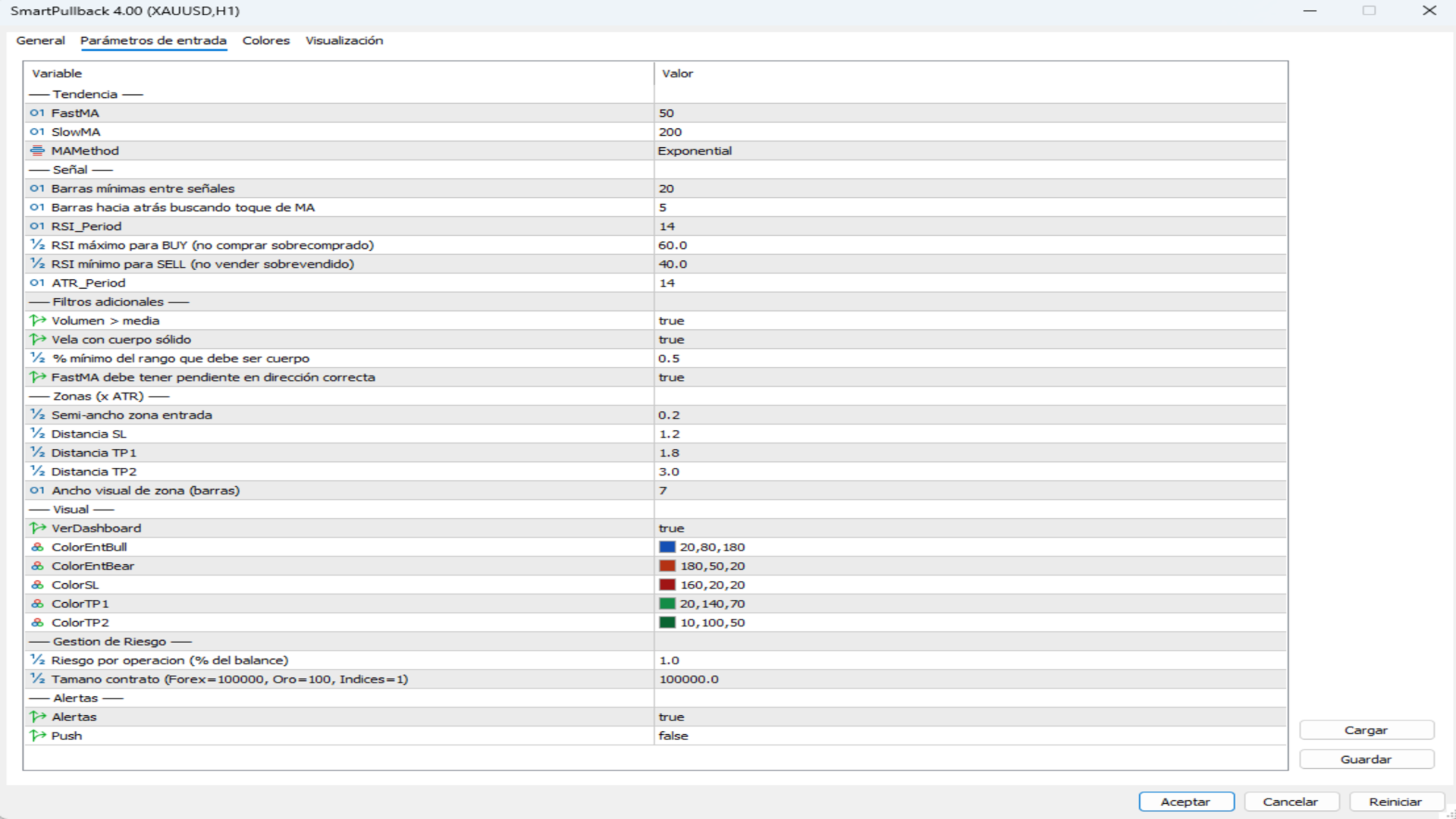
Task: Click the color icon beside ColorEntBull
Action: pyautogui.click(x=37, y=548)
